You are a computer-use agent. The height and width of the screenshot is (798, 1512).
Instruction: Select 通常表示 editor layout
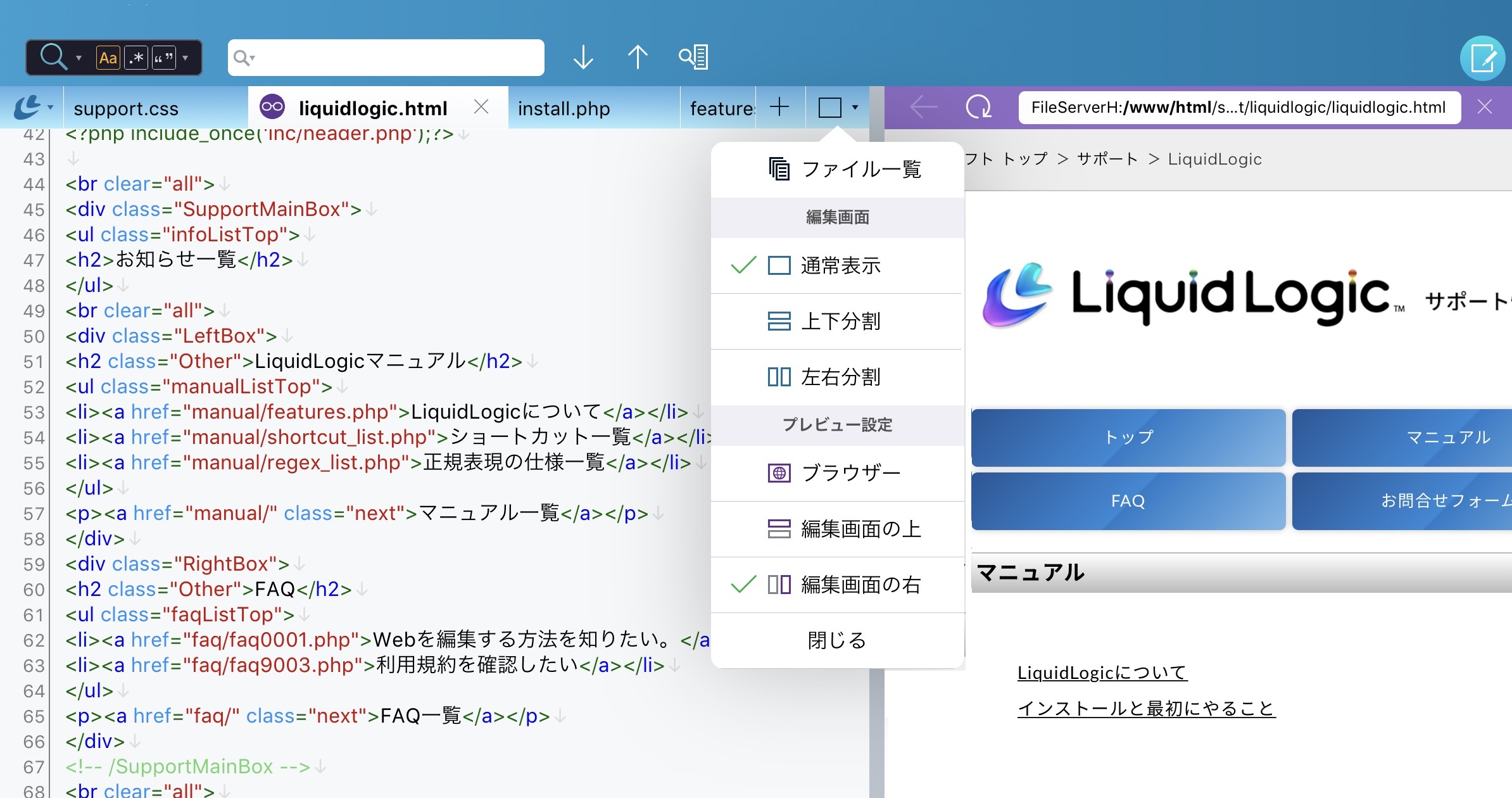pos(838,265)
